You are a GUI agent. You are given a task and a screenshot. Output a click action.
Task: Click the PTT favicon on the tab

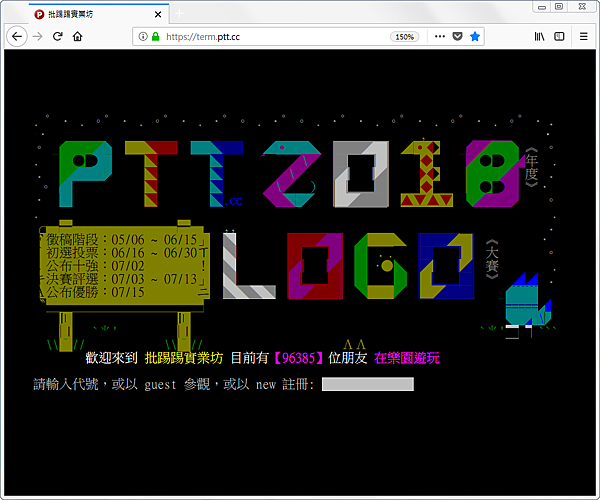point(39,15)
